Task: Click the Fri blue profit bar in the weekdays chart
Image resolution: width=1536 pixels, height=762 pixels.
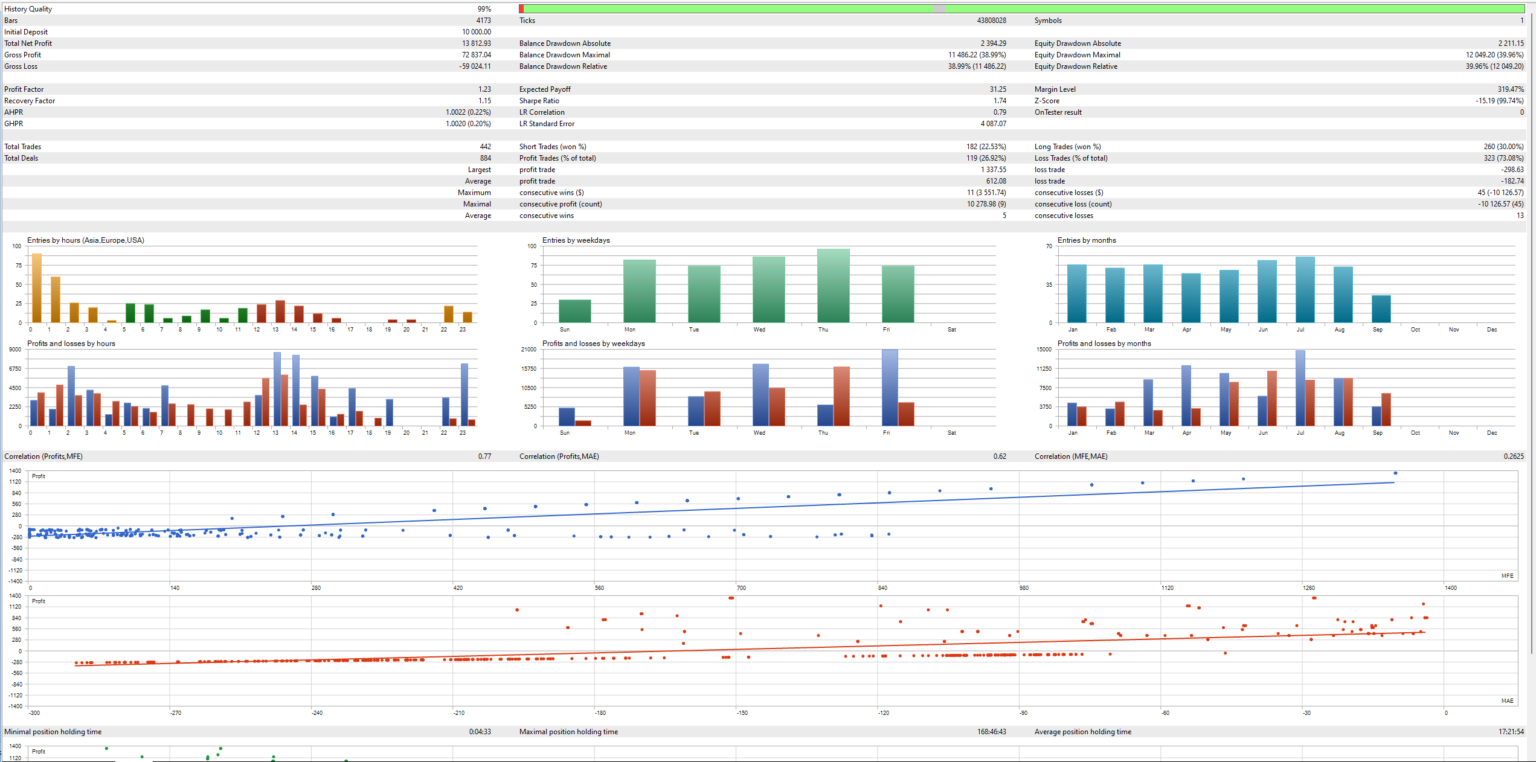Action: (890, 388)
